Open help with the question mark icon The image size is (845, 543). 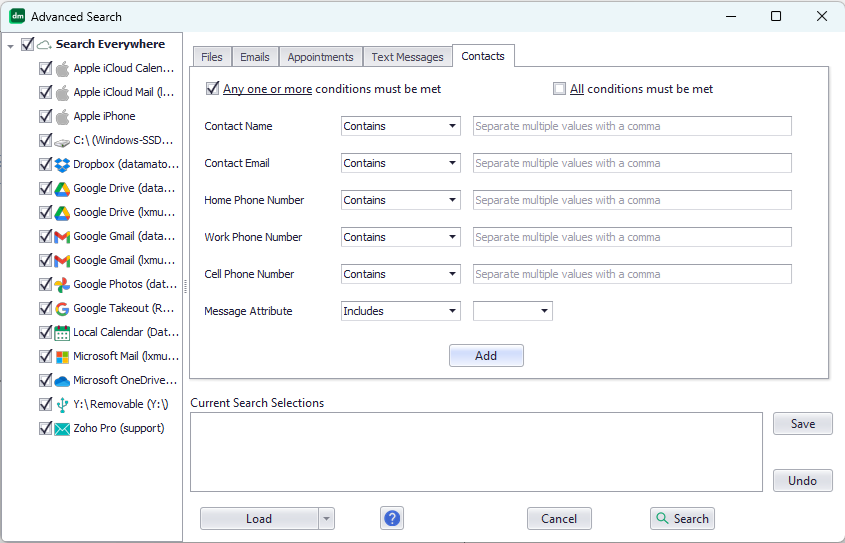(392, 519)
